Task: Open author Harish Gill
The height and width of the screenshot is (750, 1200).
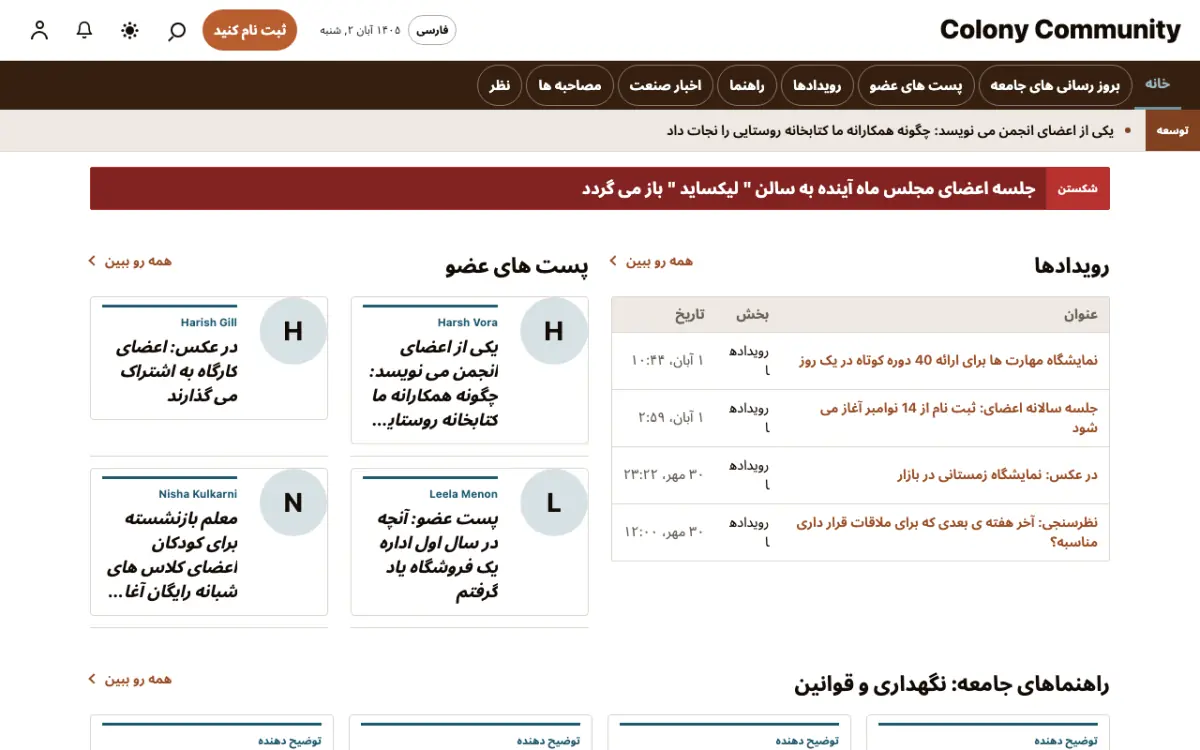Action: (x=208, y=322)
